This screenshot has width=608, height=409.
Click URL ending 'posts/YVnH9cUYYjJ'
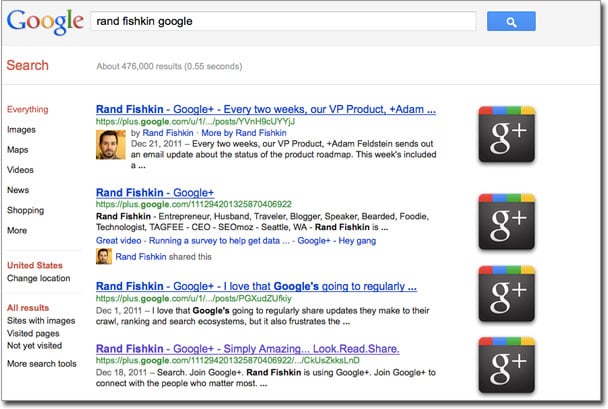pyautogui.click(x=195, y=121)
